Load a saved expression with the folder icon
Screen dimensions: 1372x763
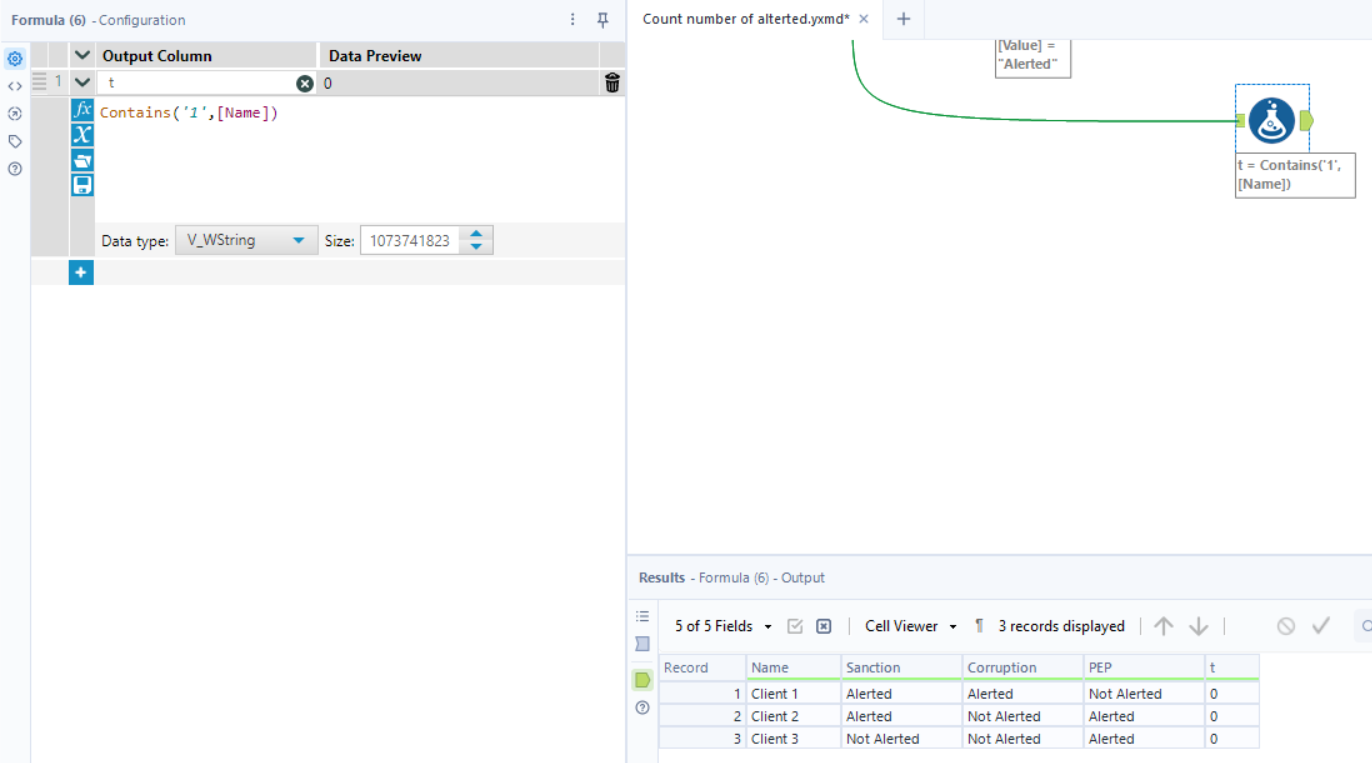82,159
